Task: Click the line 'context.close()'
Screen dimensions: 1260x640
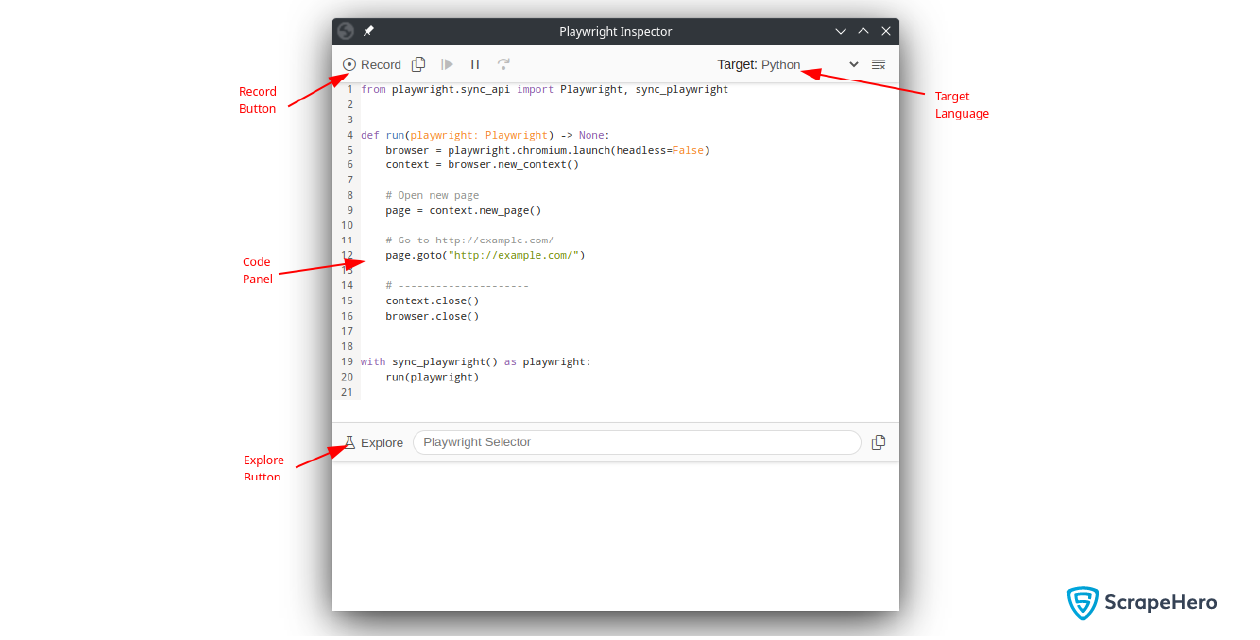Action: (432, 300)
